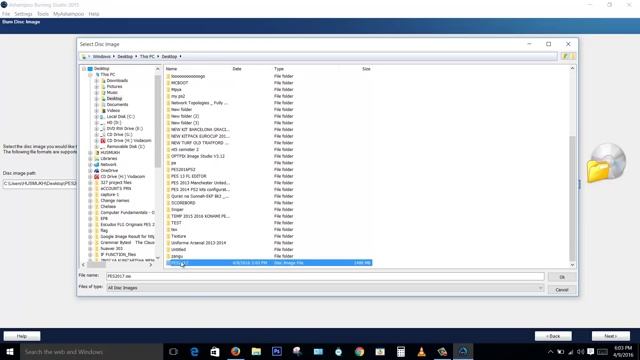Click the Windows breadcrumb in path bar
Screen dimensions: 640x360
[102, 56]
